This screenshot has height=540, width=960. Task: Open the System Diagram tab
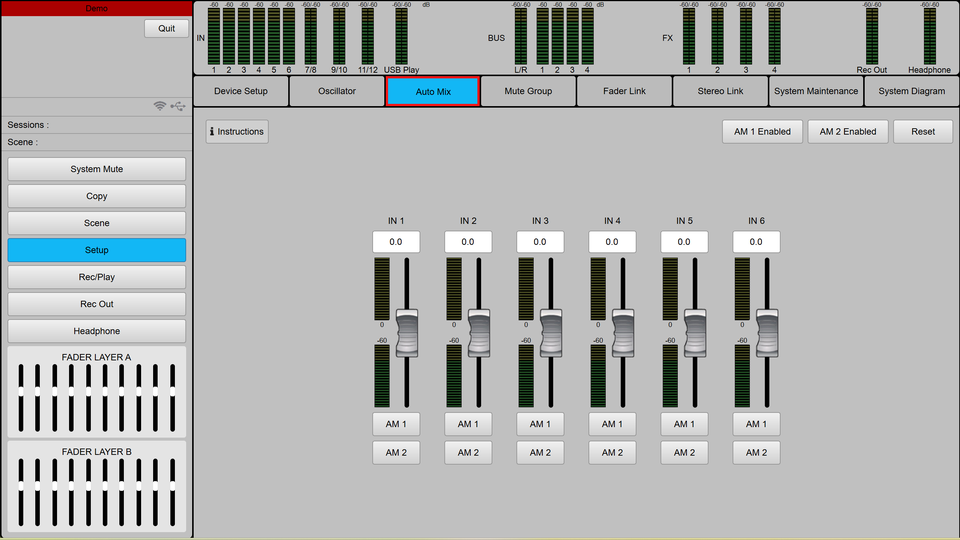tap(911, 92)
